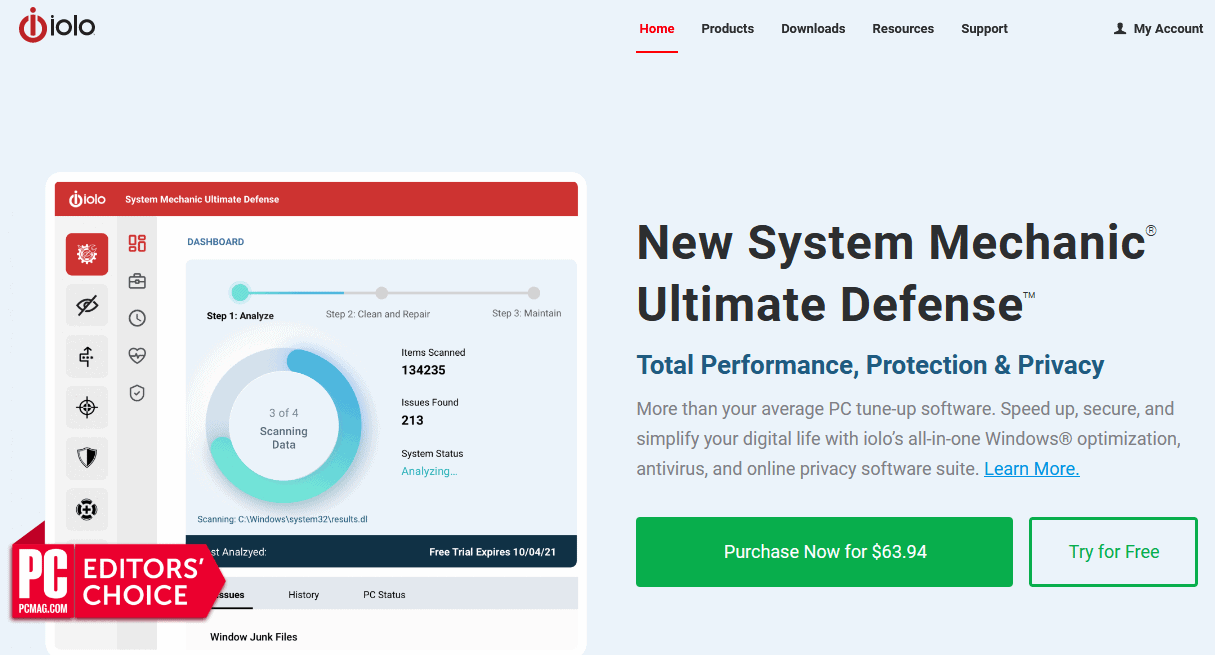The height and width of the screenshot is (655, 1215).
Task: Open the privacy eye-slash tool in sidebar
Action: coord(87,304)
